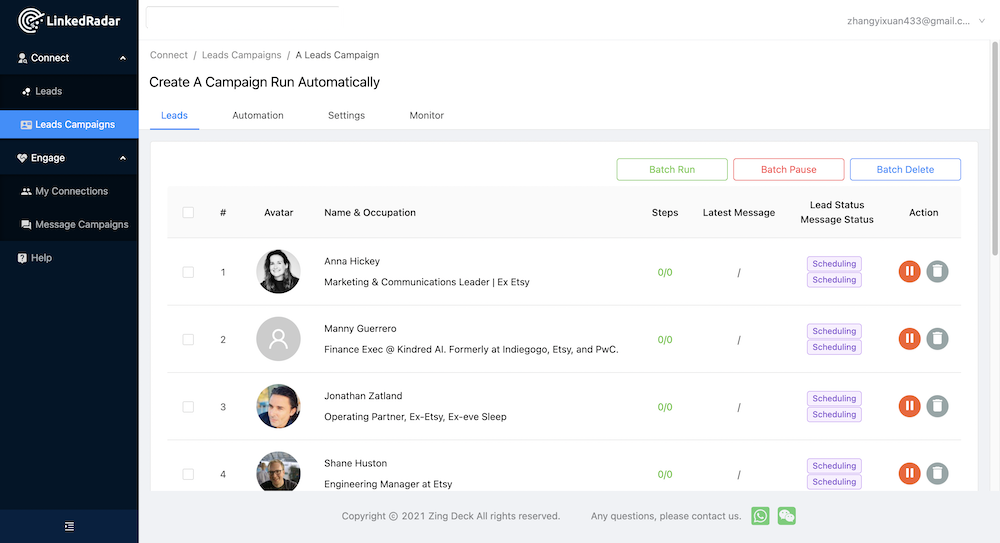The height and width of the screenshot is (543, 1000).
Task: Open Message Campaigns in the sidebar
Action: [69, 225]
